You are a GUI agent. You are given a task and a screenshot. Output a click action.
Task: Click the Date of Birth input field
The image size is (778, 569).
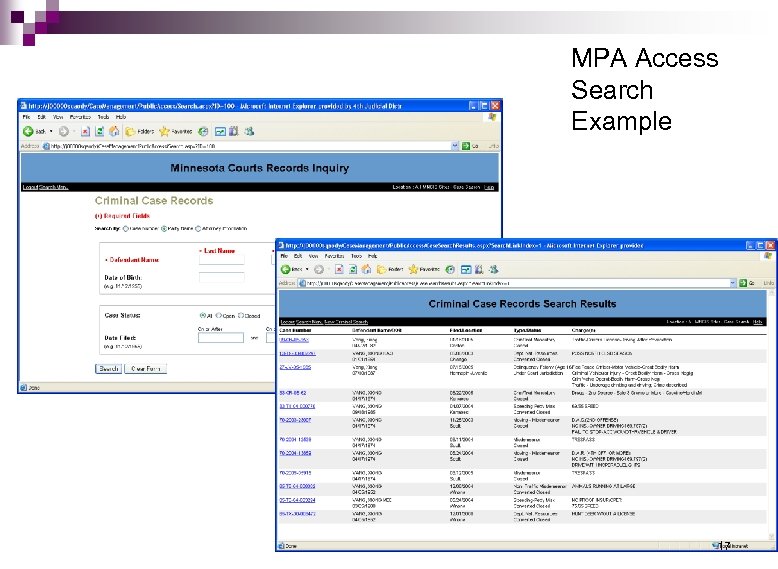pos(222,278)
